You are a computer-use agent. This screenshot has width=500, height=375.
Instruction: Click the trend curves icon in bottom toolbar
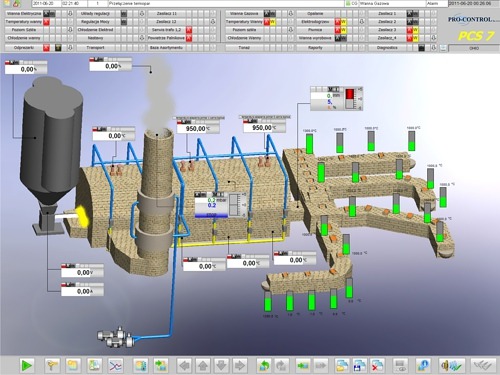click(x=116, y=366)
